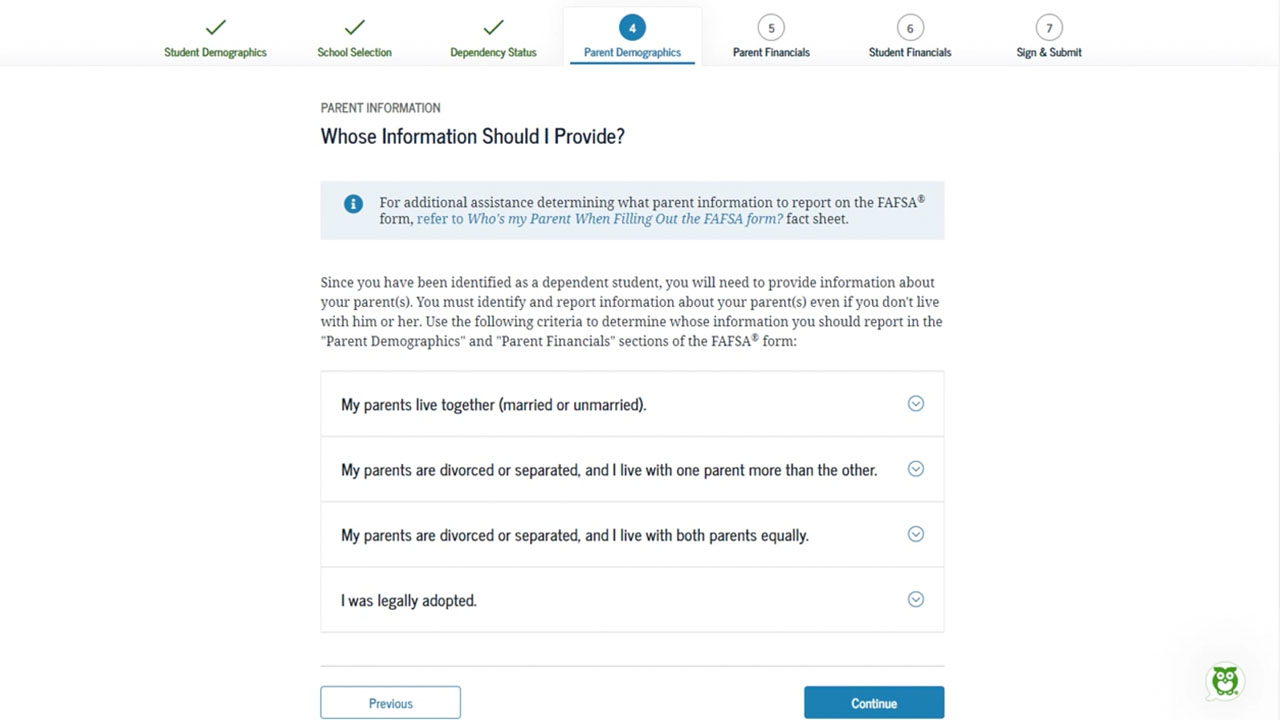Expand the legally adopted section
Viewport: 1280px width, 720px height.
pos(915,599)
